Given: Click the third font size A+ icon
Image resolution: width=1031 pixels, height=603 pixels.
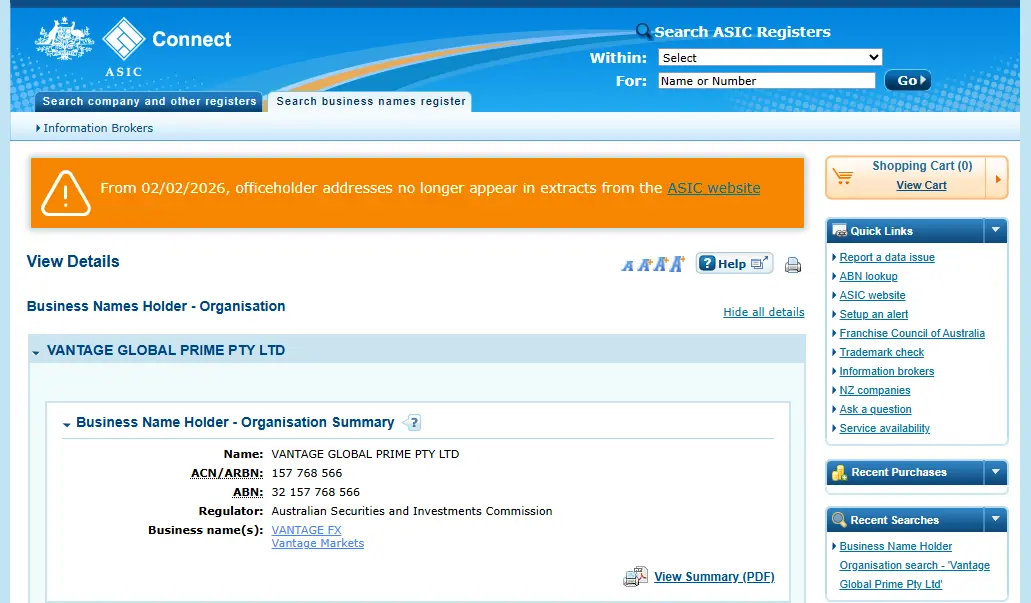Looking at the screenshot, I should 661,264.
